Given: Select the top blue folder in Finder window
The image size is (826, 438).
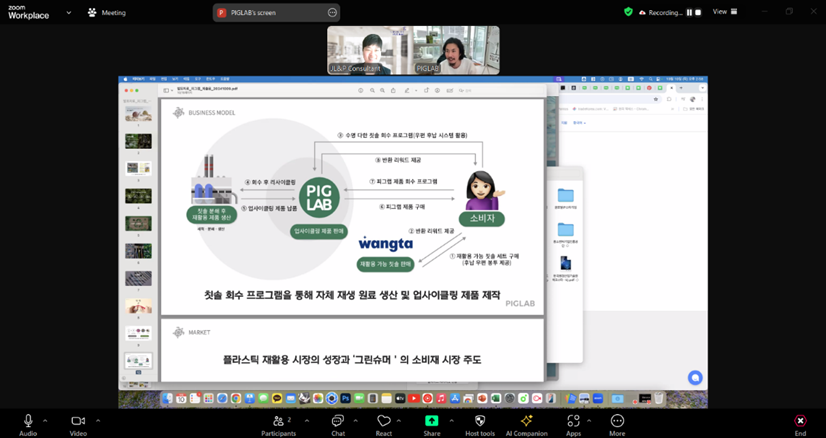Looking at the screenshot, I should click(565, 196).
